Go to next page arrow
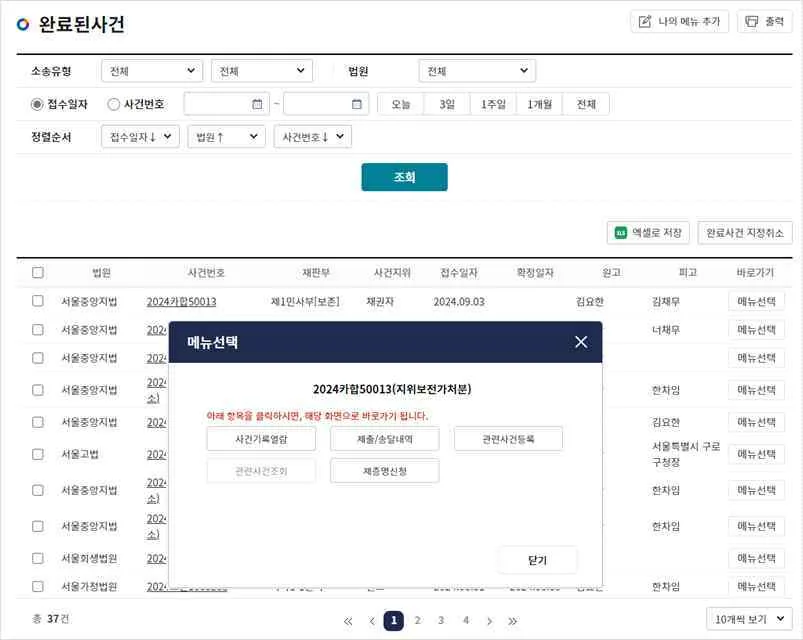The image size is (803, 640). pos(489,621)
